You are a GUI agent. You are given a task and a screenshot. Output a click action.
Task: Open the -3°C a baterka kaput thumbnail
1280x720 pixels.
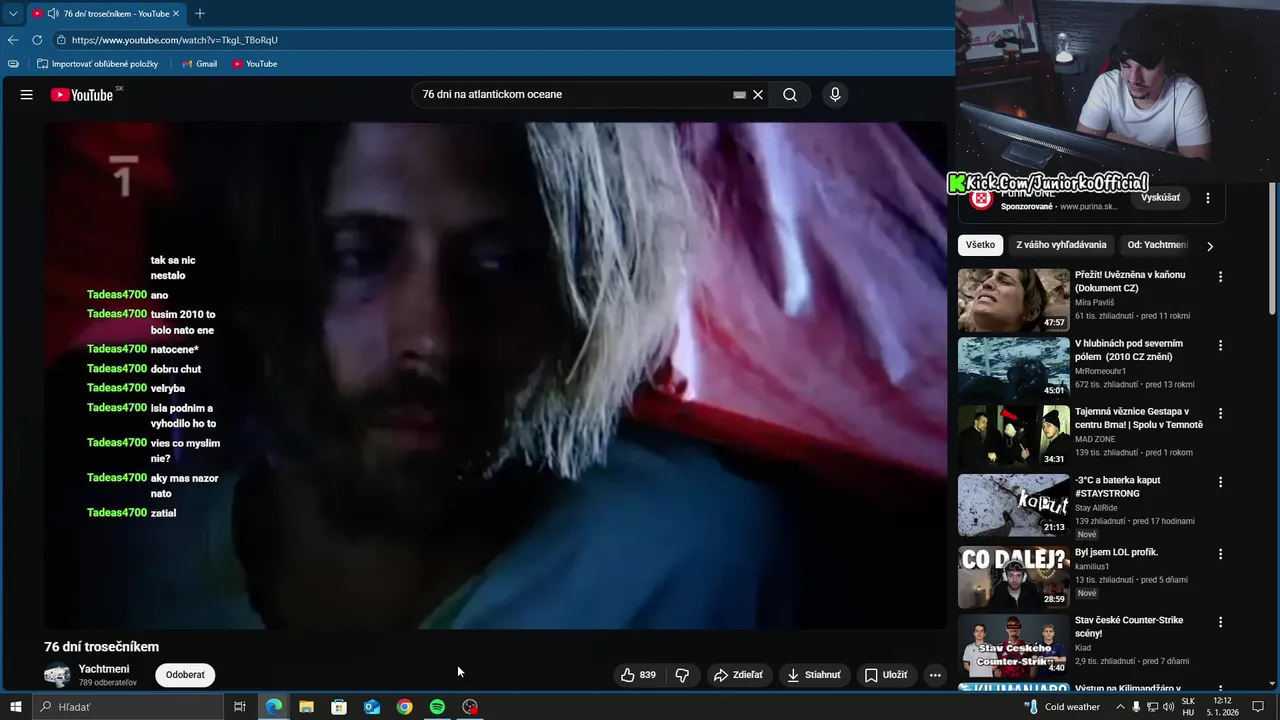[x=1014, y=505]
